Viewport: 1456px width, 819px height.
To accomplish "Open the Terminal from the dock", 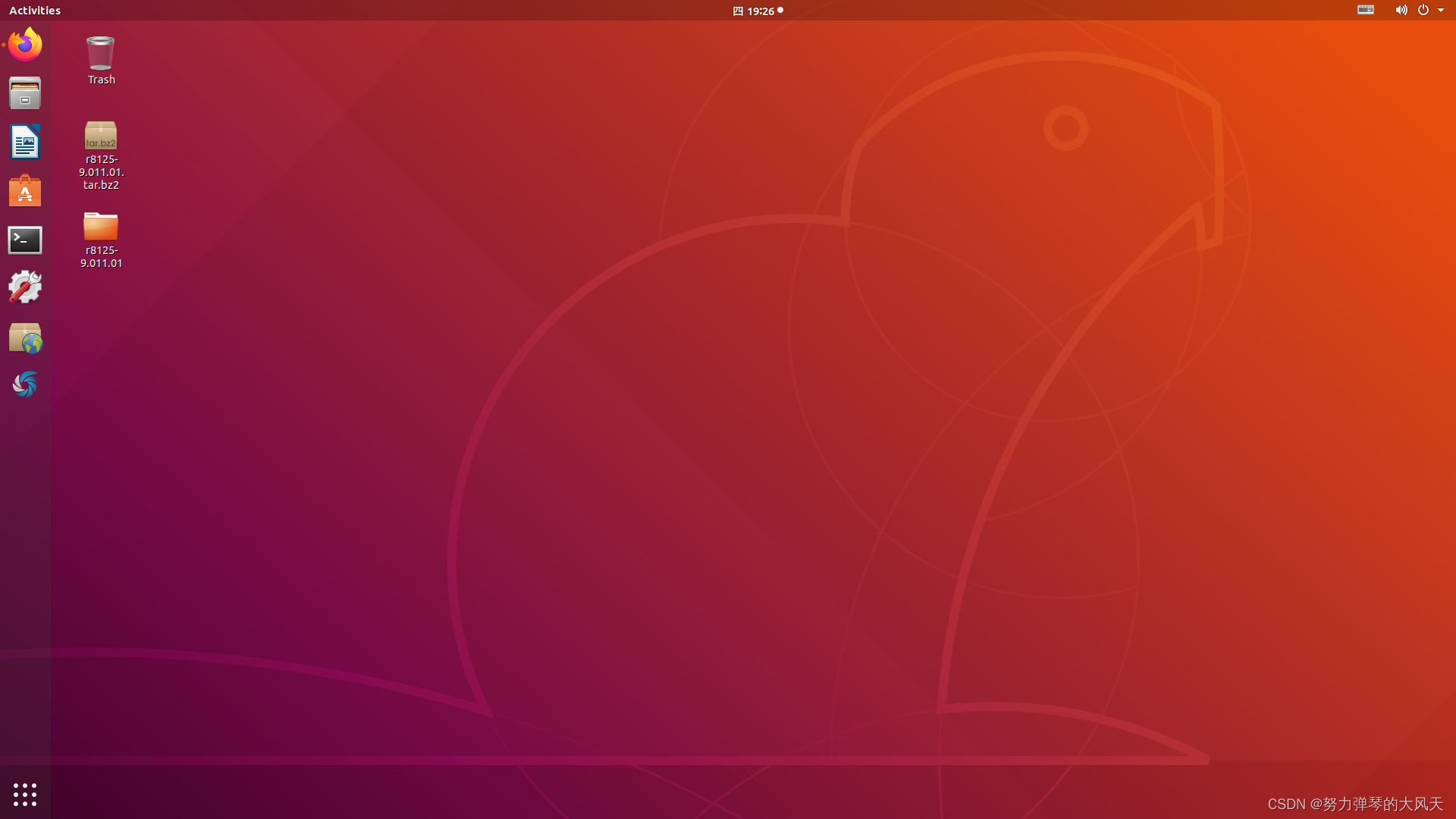I will point(25,240).
